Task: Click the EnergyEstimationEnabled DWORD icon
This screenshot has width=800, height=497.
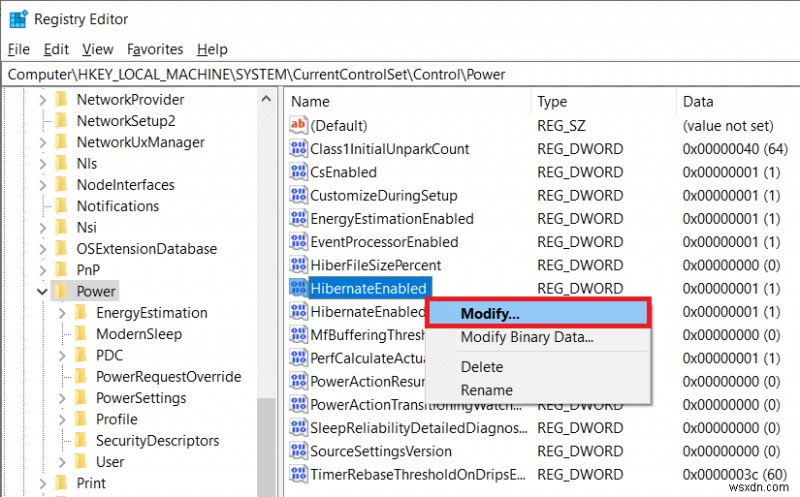Action: click(298, 218)
